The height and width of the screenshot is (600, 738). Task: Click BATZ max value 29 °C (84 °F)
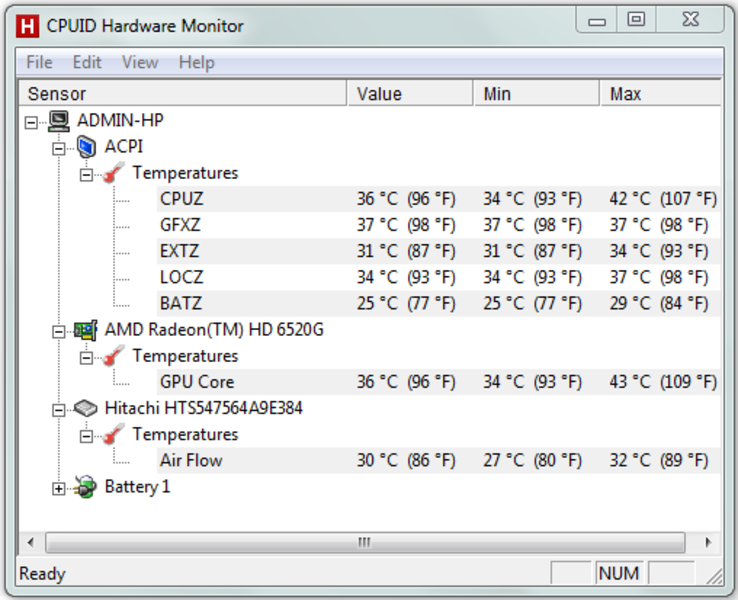click(x=659, y=304)
